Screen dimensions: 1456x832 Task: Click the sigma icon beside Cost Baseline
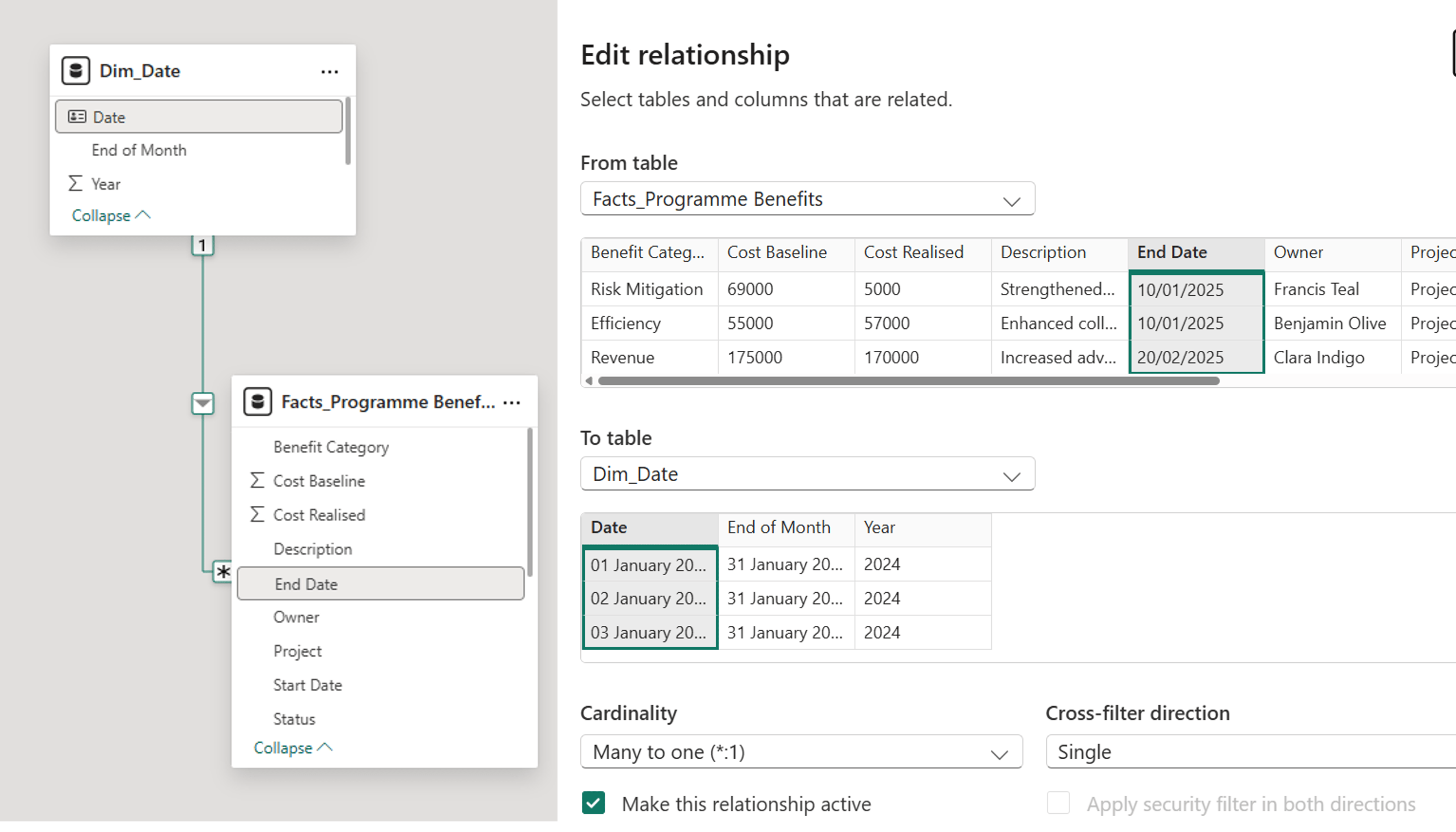pos(257,480)
